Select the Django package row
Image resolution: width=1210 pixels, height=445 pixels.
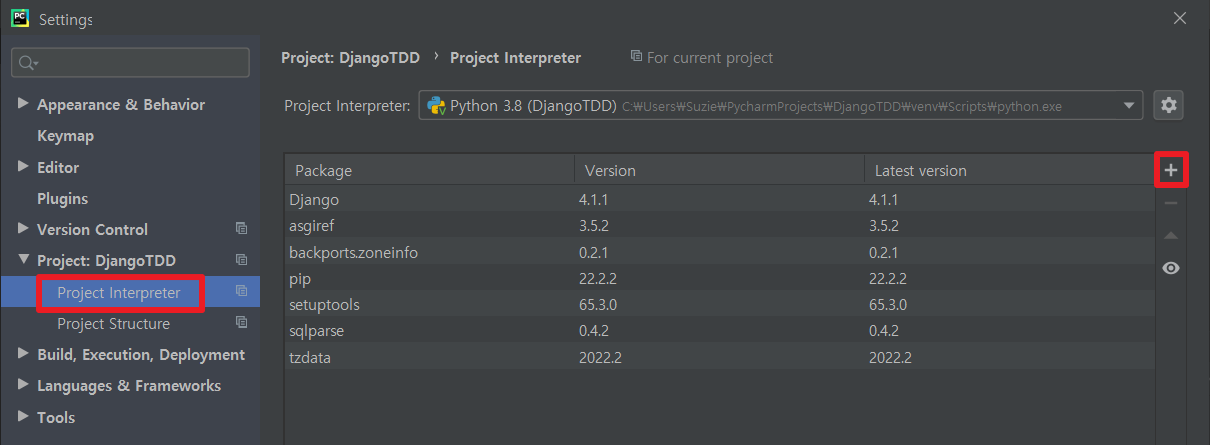click(719, 199)
